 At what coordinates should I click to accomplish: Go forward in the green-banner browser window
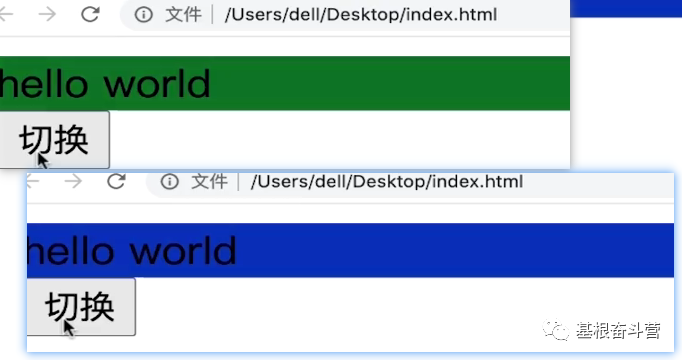click(47, 14)
